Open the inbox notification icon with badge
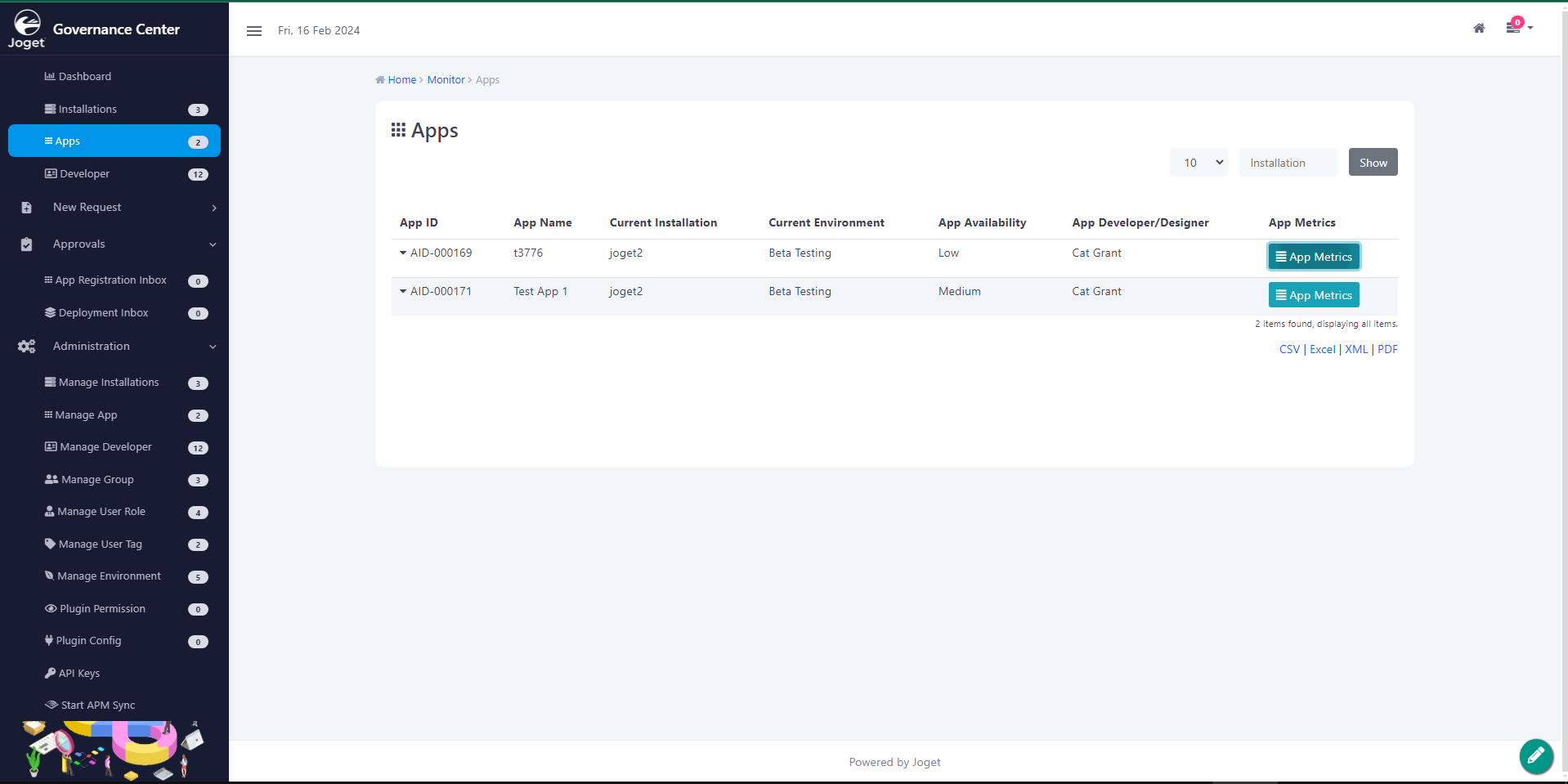The width and height of the screenshot is (1568, 784). (1514, 27)
